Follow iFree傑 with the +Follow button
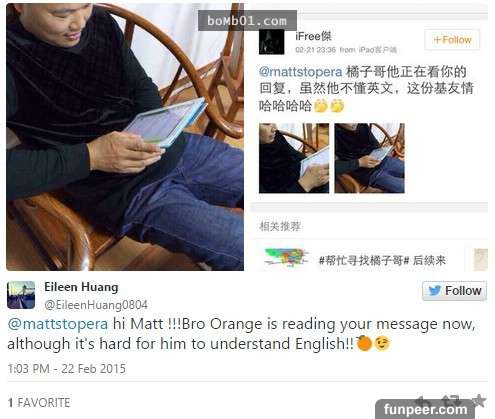This screenshot has width=495, height=419. (x=452, y=40)
